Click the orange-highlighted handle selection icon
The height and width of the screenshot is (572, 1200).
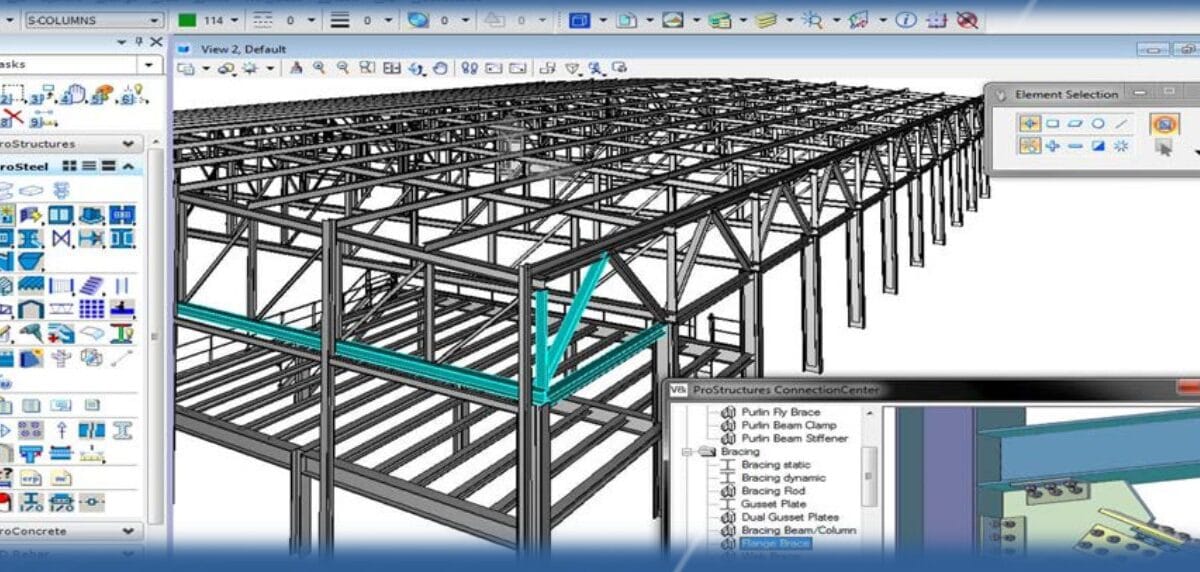click(x=1164, y=124)
